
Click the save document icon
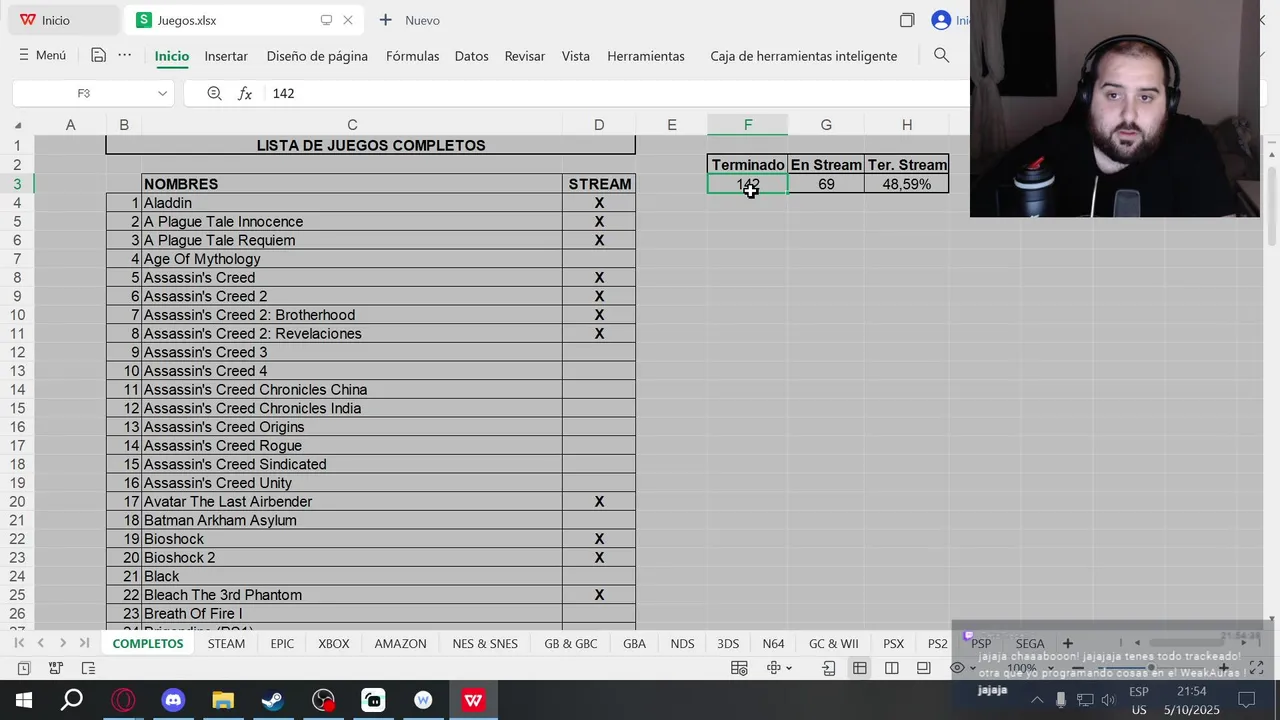tap(98, 56)
